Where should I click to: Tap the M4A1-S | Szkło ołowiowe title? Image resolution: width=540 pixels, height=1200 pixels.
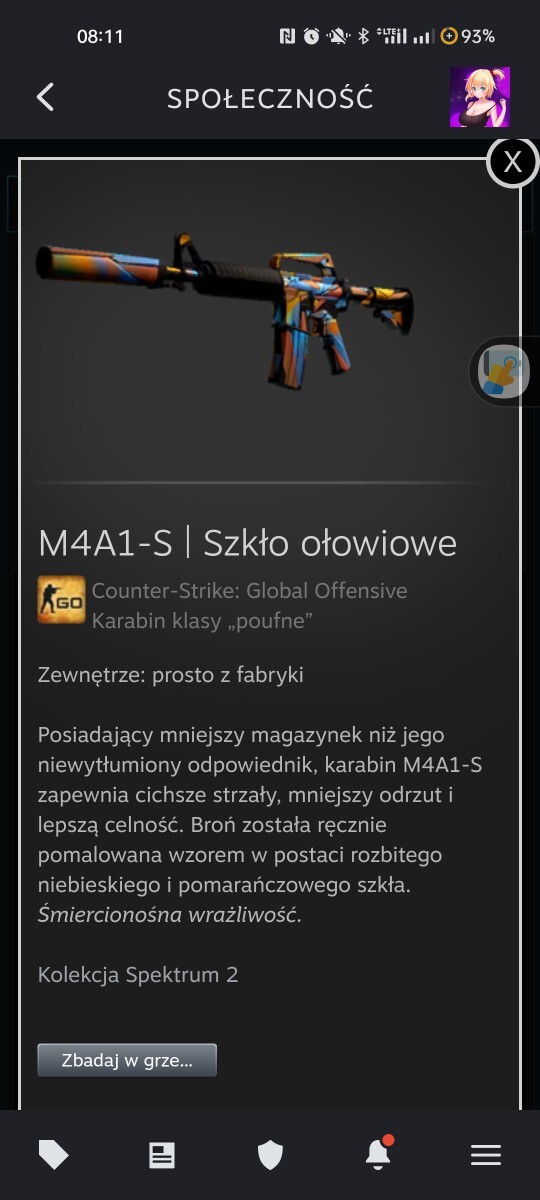pos(247,542)
